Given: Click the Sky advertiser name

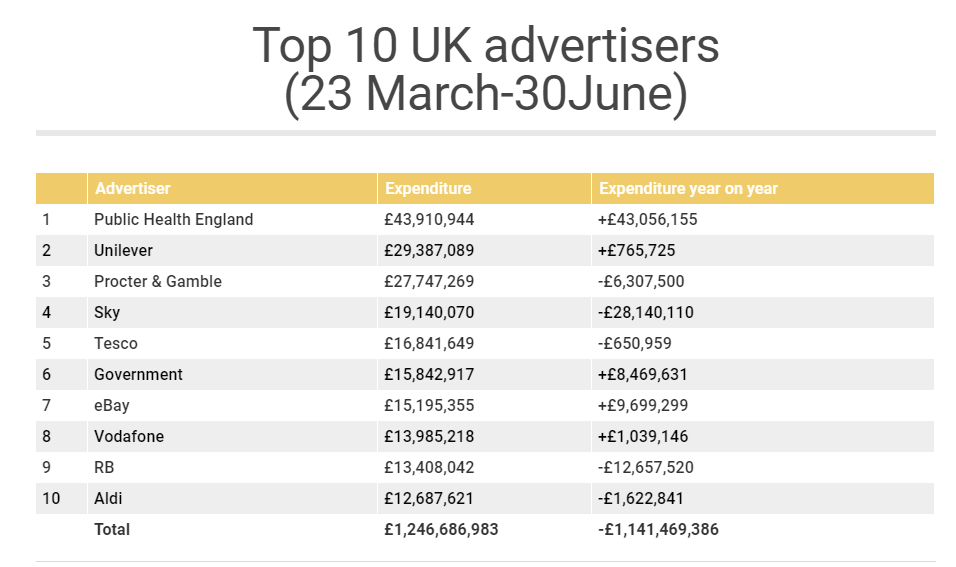Looking at the screenshot, I should pyautogui.click(x=107, y=313).
